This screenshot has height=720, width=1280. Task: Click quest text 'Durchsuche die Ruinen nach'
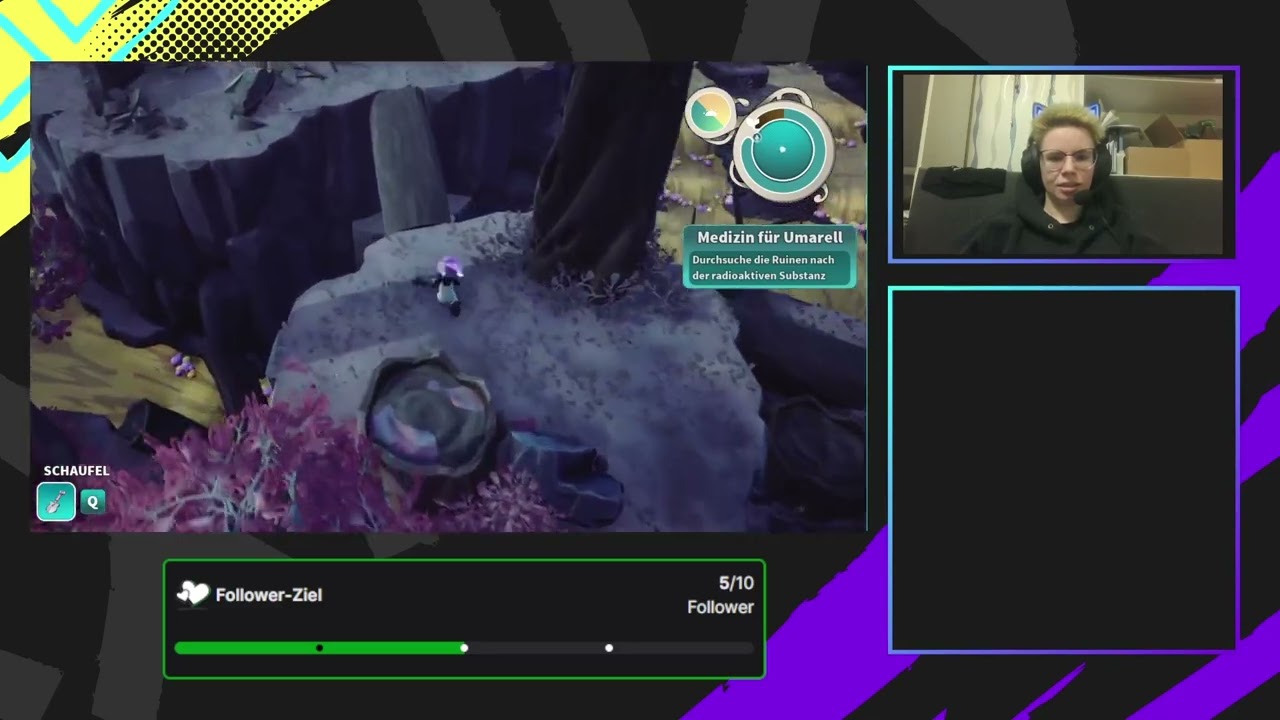click(763, 260)
